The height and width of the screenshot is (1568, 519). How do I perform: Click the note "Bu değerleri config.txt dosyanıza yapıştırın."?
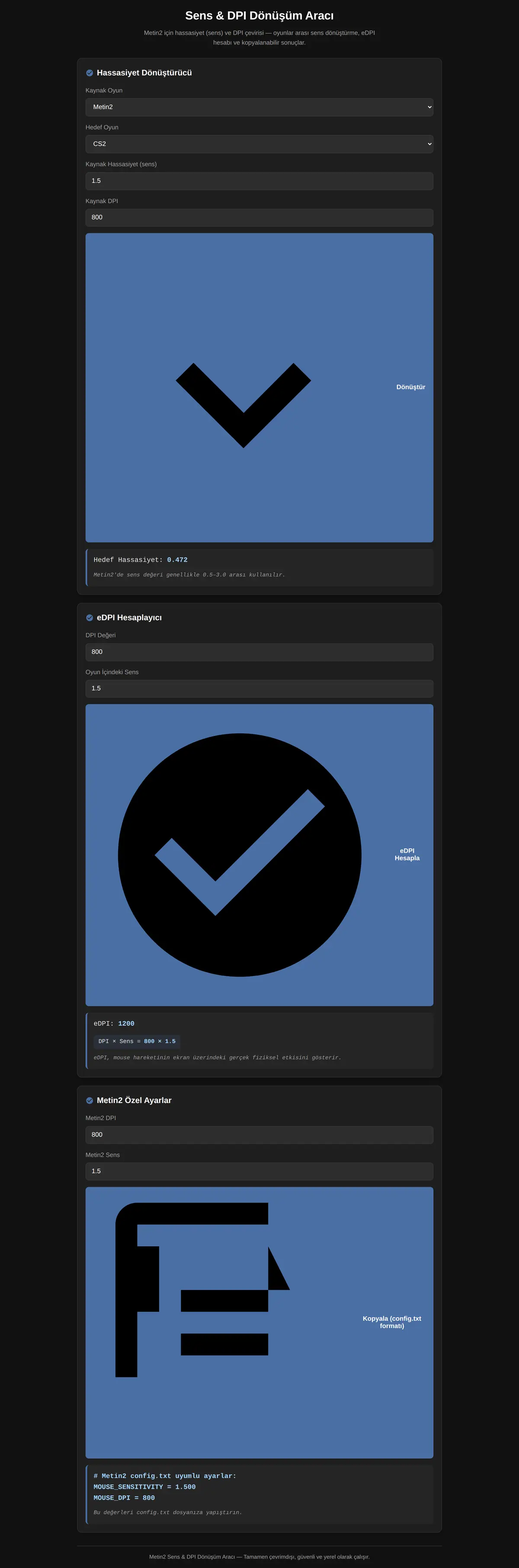pyautogui.click(x=168, y=1513)
